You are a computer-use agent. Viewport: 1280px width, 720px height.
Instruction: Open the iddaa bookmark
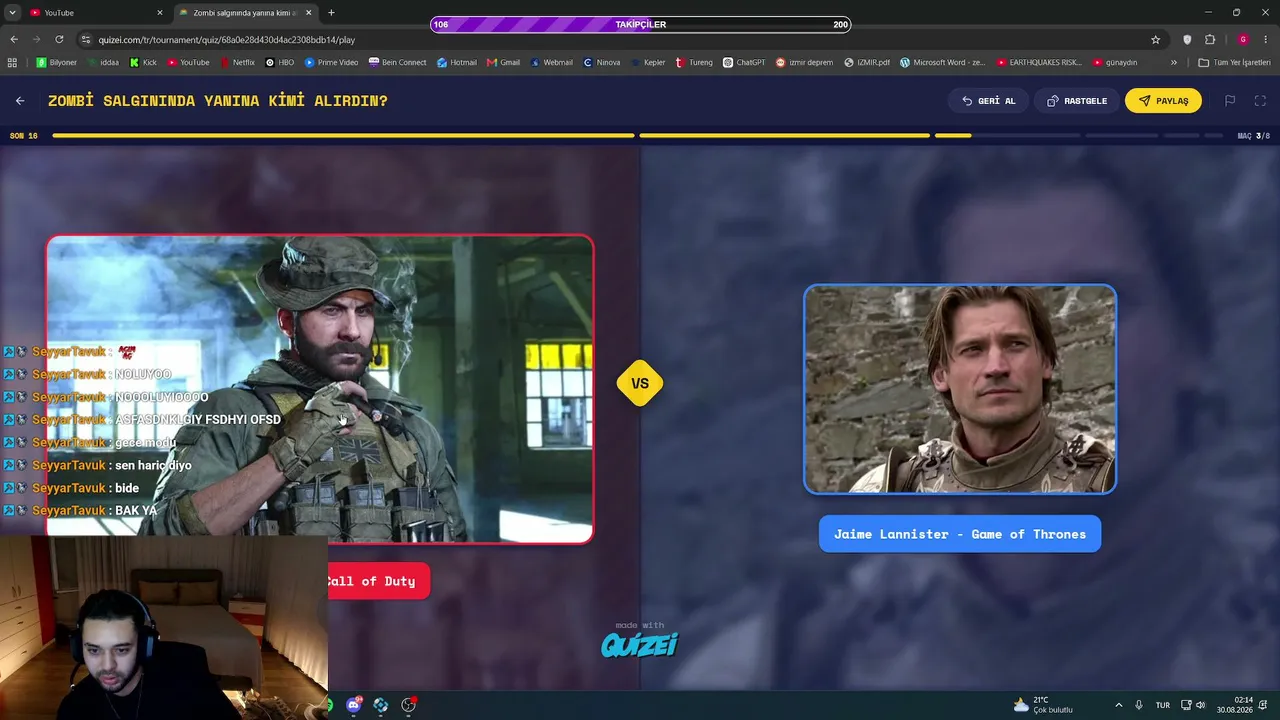coord(103,62)
